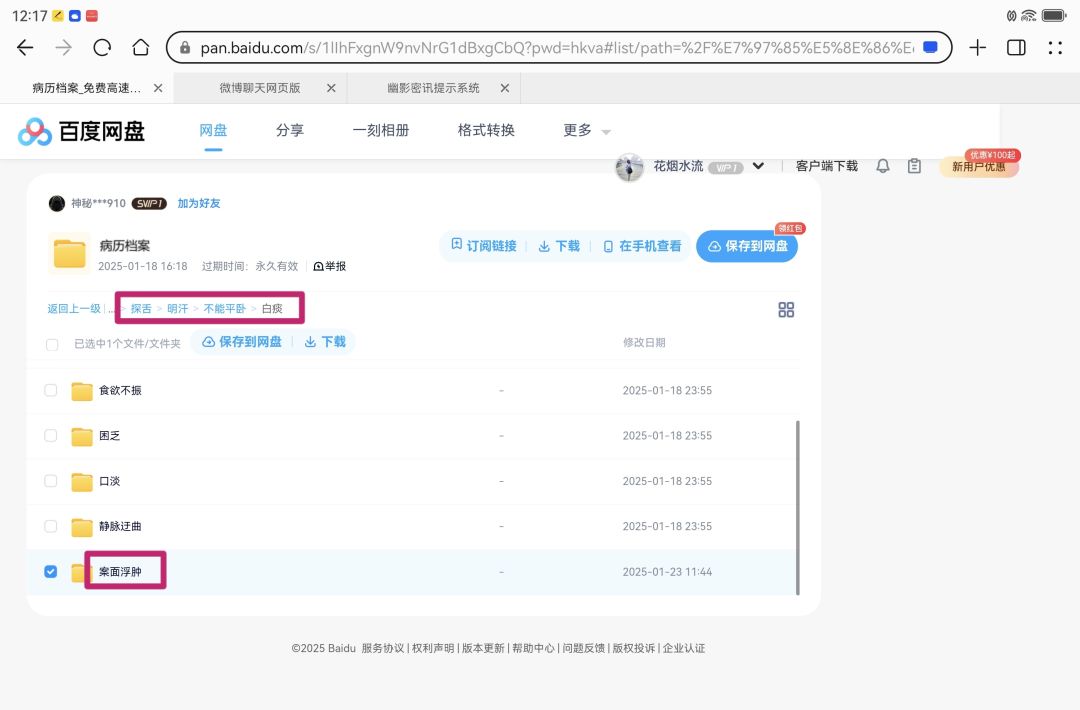The image size is (1080, 710).
Task: Open the 格式转换 navigation tab
Action: (x=486, y=130)
